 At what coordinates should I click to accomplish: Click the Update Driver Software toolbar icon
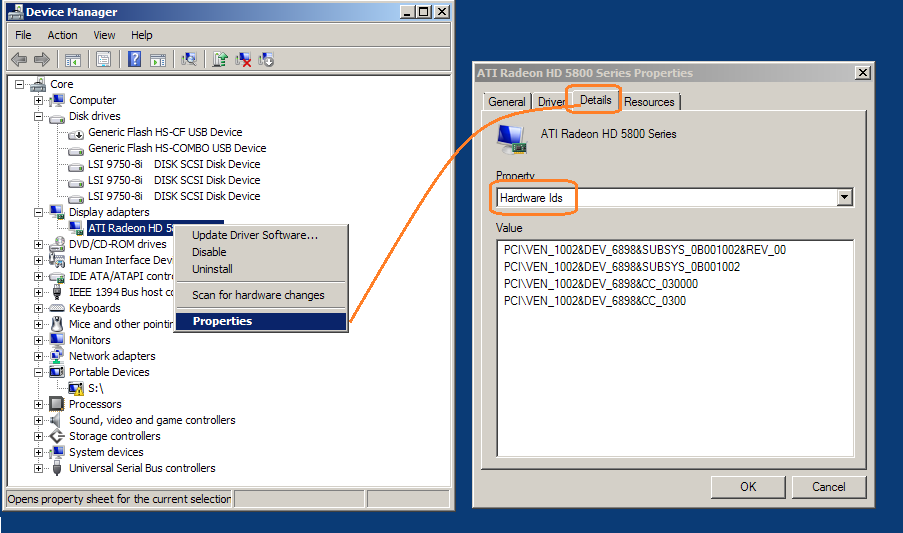(x=220, y=59)
